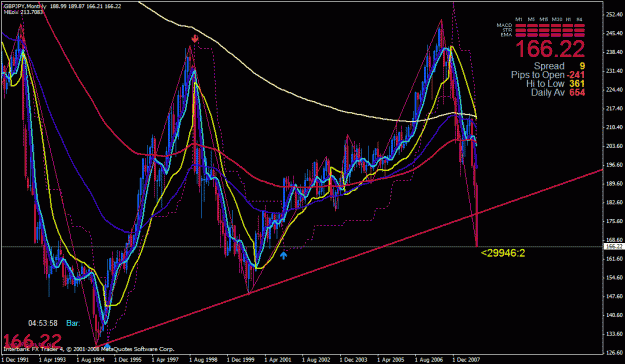This screenshot has width=625, height=364.
Task: Click the EMA signal bar under M1
Action: [521, 35]
